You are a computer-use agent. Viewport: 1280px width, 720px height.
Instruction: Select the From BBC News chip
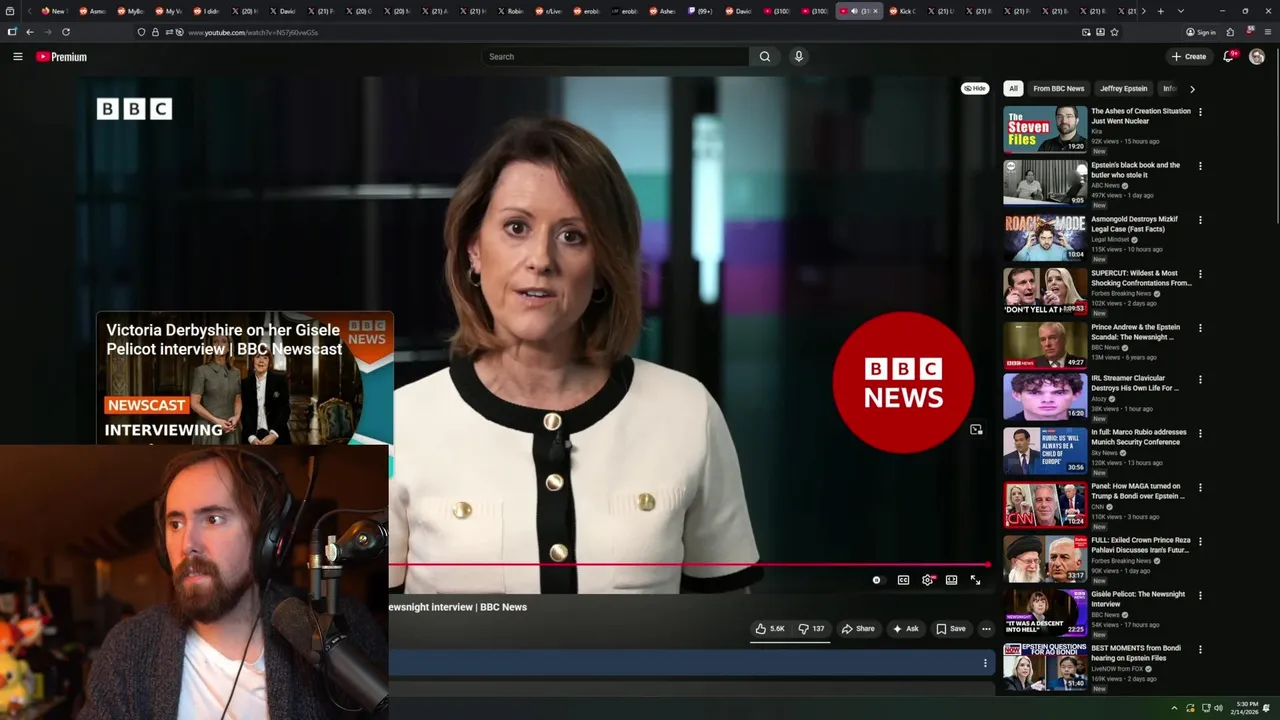tap(1058, 88)
